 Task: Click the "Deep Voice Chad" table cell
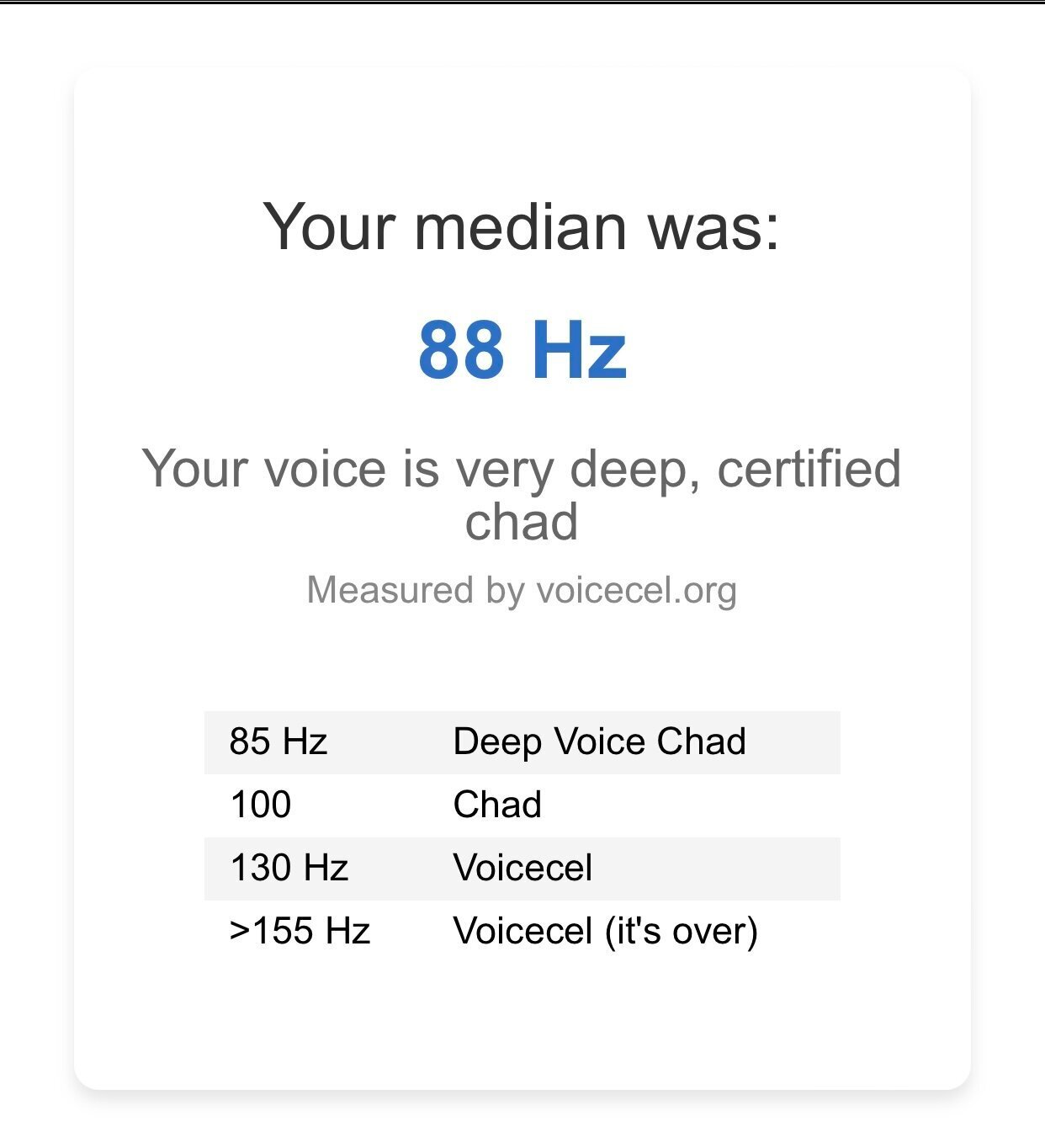pos(599,742)
